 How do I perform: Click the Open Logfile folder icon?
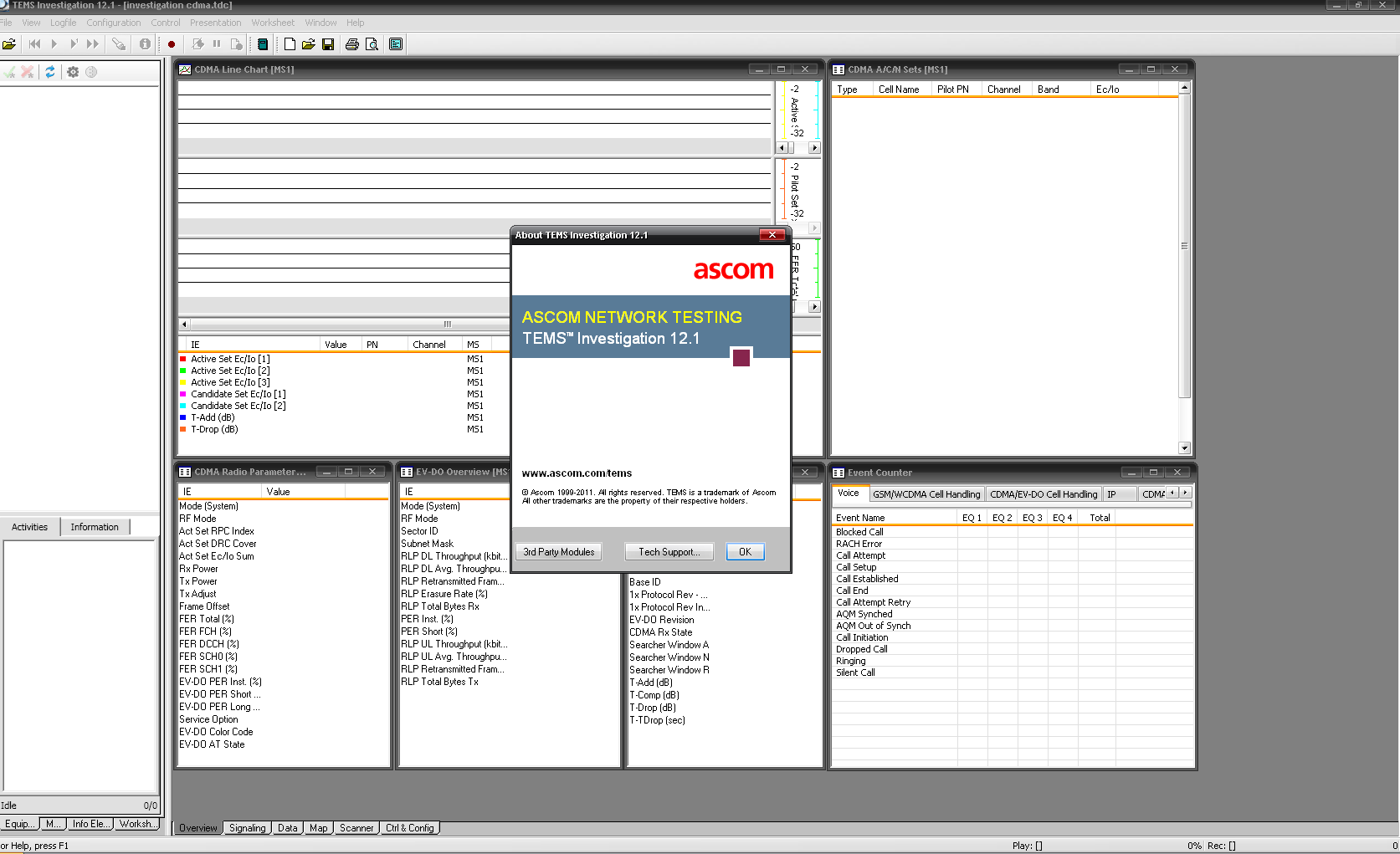click(9, 44)
